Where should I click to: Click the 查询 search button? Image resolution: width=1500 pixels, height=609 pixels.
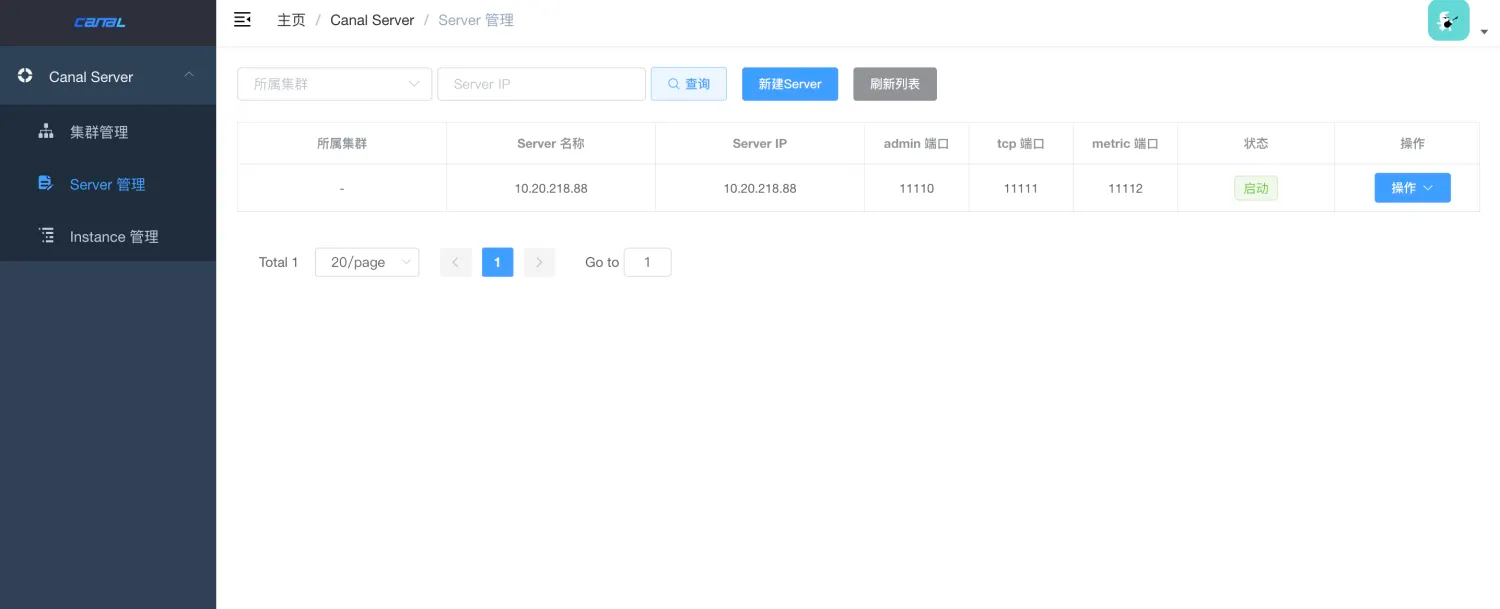coord(689,84)
